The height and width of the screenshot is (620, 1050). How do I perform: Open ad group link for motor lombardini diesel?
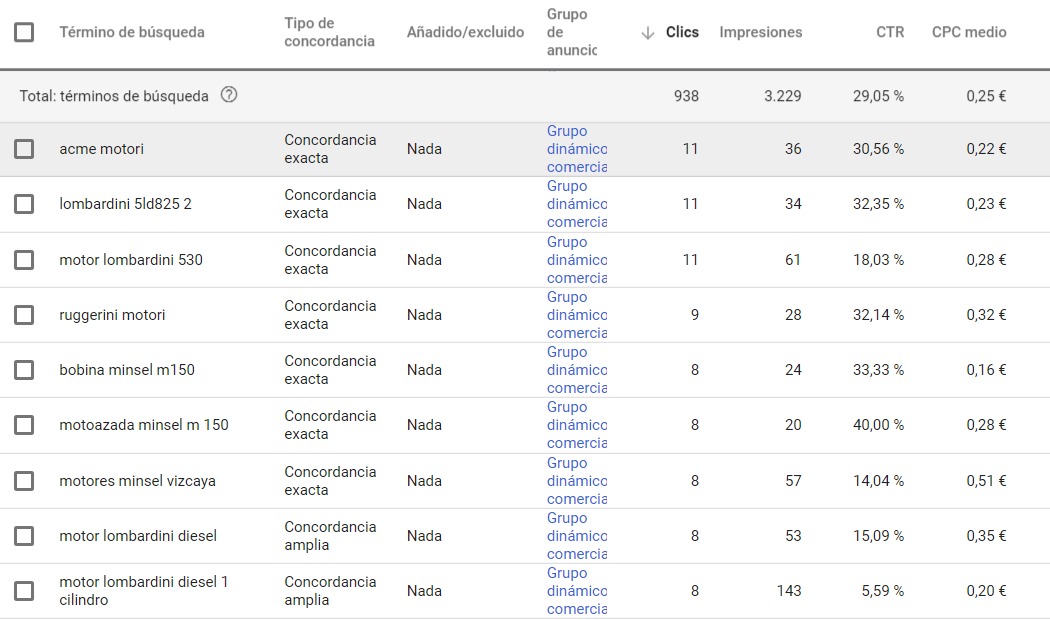[x=576, y=536]
